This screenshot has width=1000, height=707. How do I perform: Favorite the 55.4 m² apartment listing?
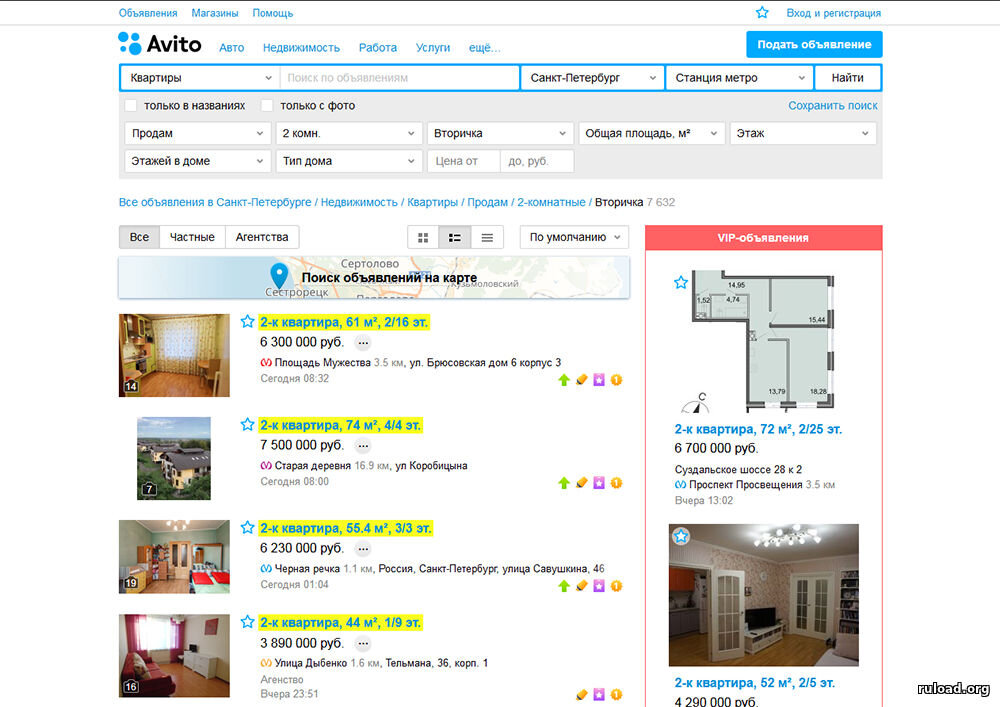[x=247, y=528]
